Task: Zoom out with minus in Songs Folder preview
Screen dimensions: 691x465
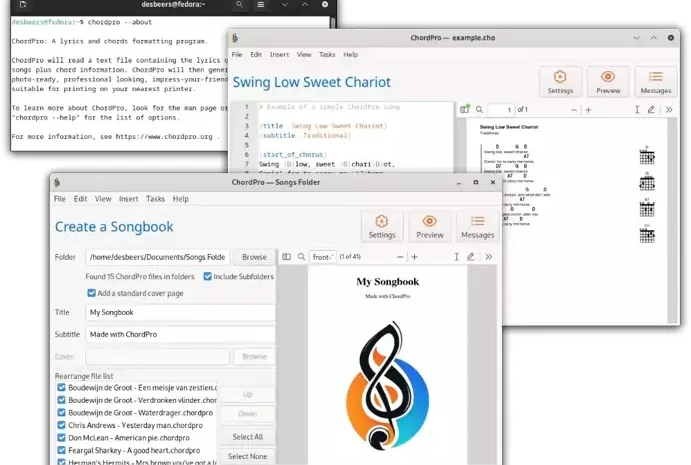Action: [400, 257]
